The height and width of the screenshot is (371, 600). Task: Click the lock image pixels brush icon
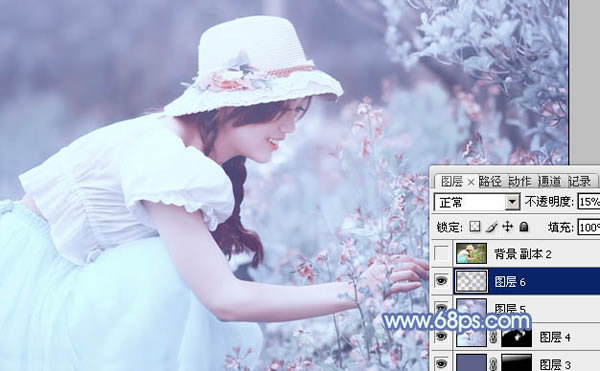coord(492,227)
